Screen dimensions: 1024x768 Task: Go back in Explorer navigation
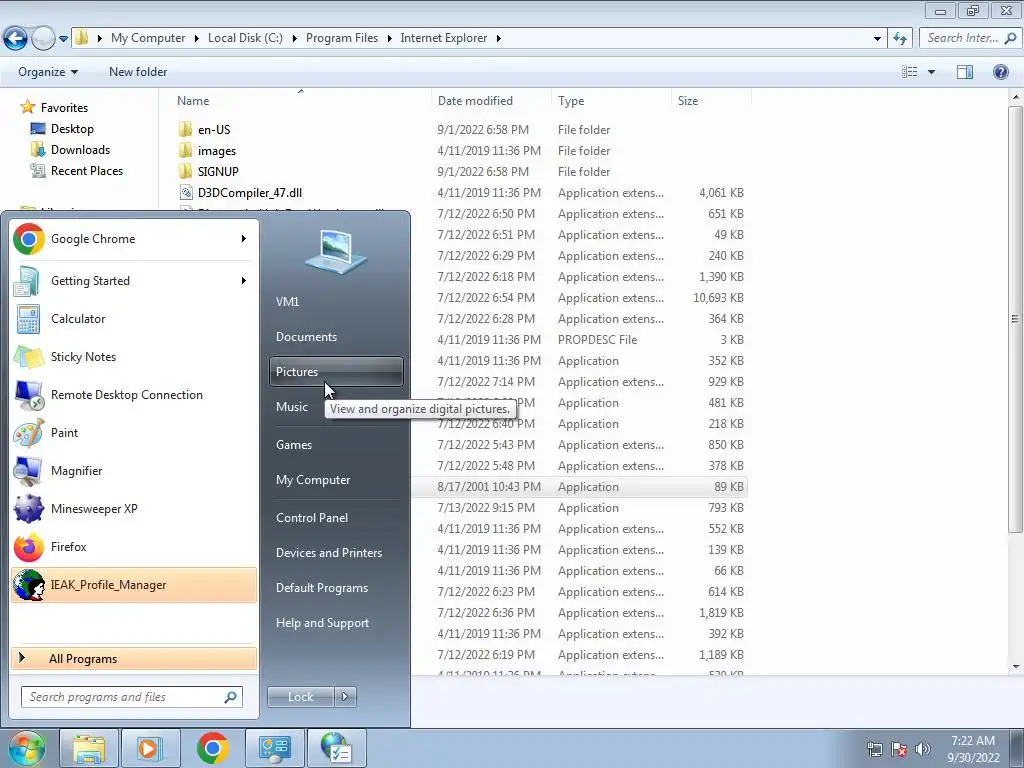point(16,39)
